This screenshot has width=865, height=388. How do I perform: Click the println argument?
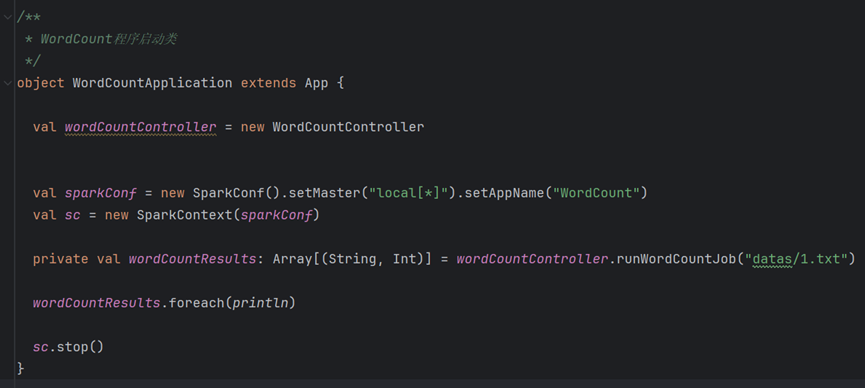tap(260, 303)
